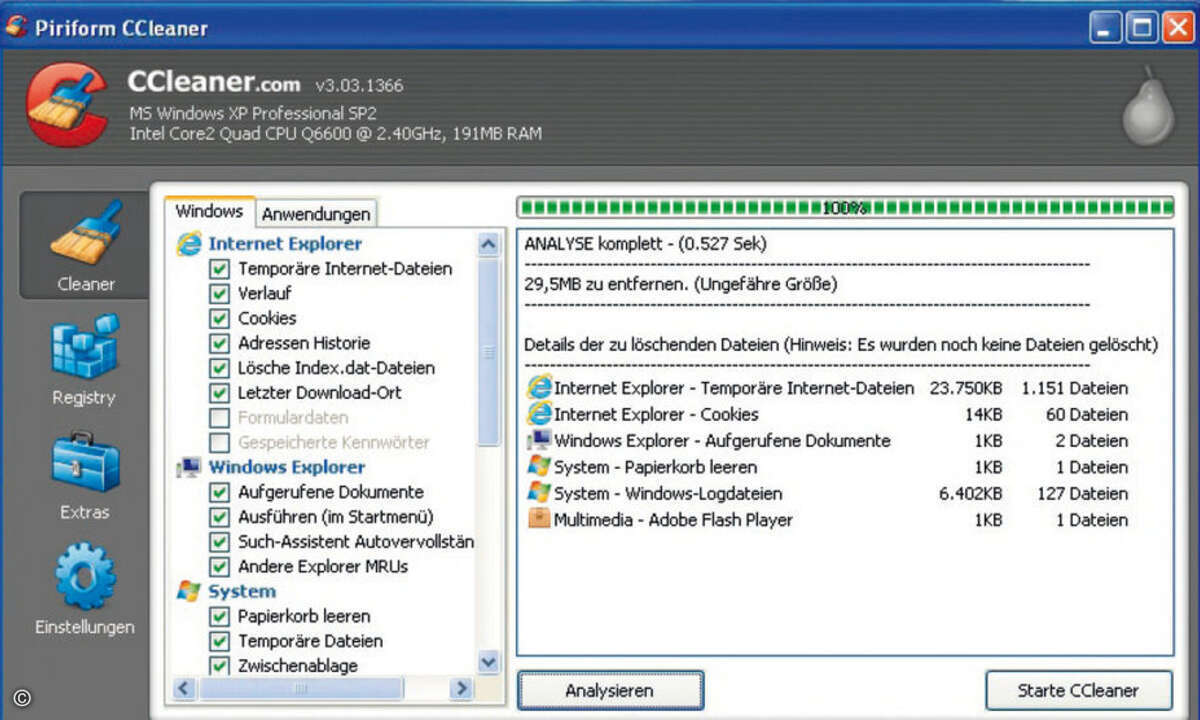Maximize the Piriform CCleaner window
Image resolution: width=1200 pixels, height=720 pixels.
coord(1140,27)
